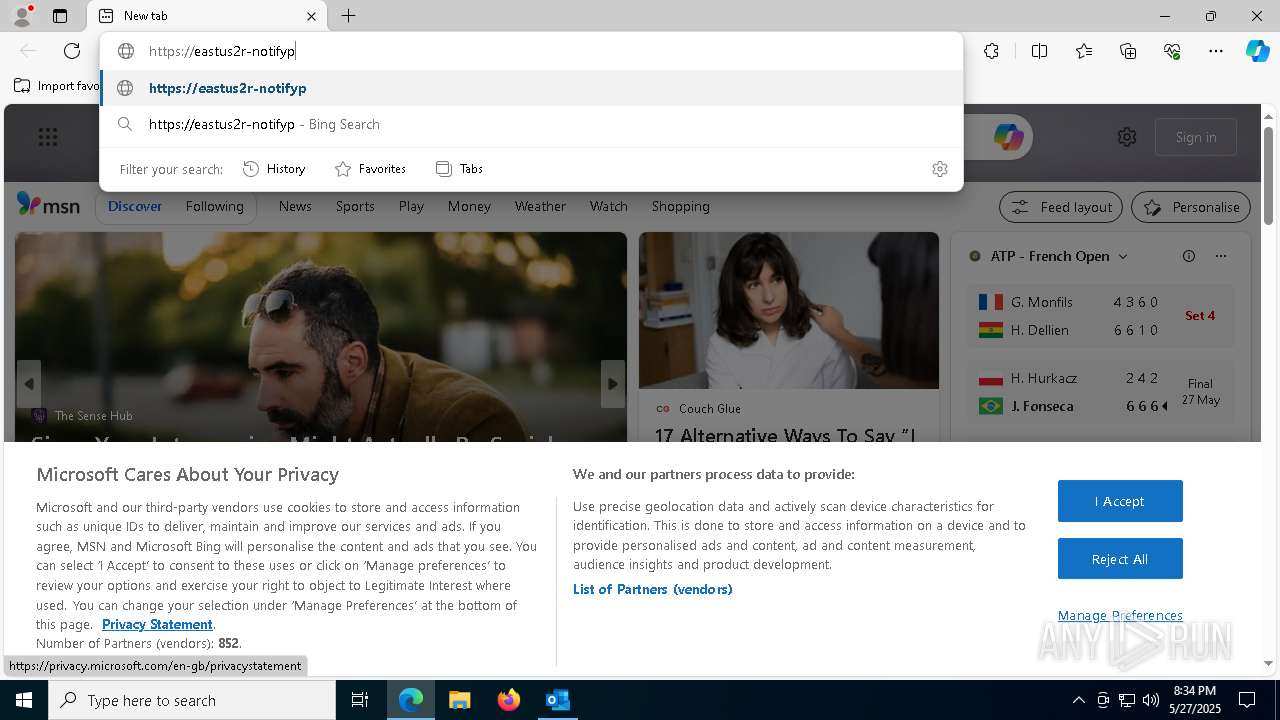Click the refresh page icon
The height and width of the screenshot is (720, 1280).
click(72, 51)
